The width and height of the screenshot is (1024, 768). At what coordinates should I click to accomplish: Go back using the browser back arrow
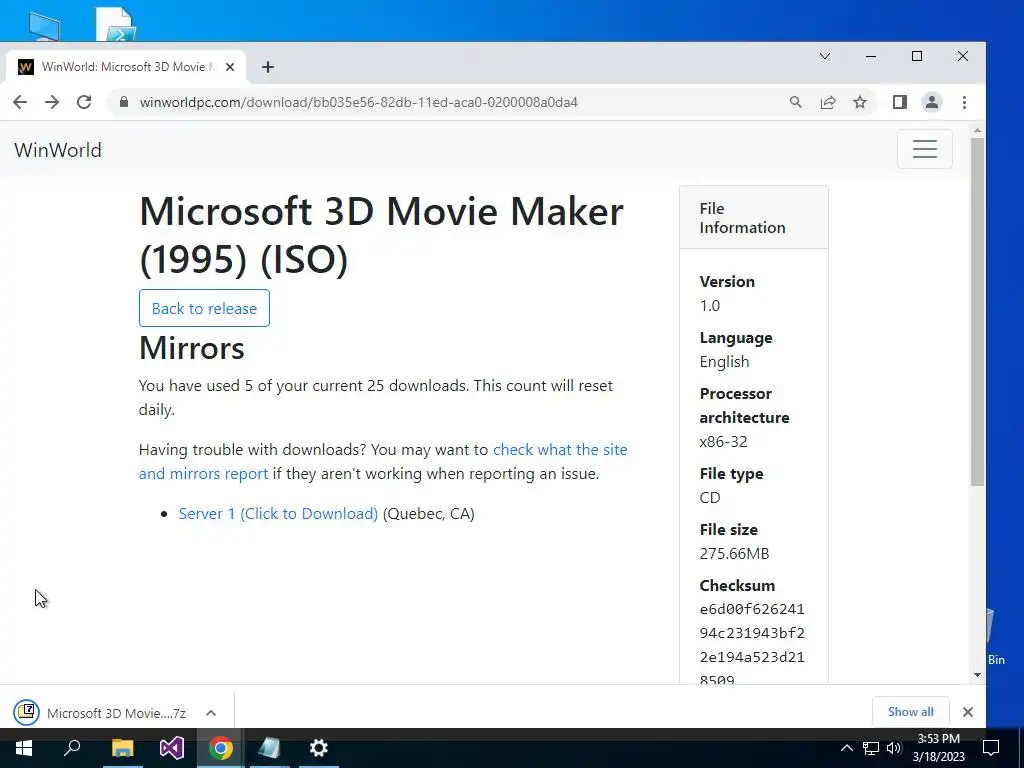[20, 102]
